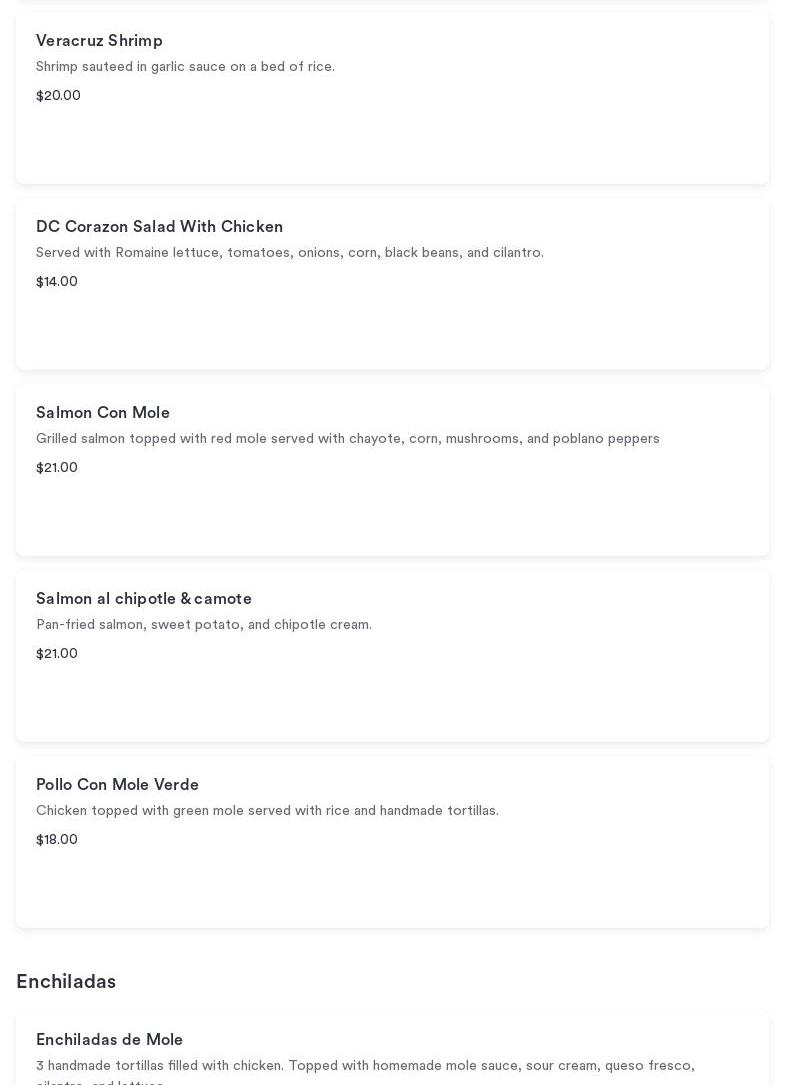The height and width of the screenshot is (1085, 785).
Task: Click the 3 handmade tortillas description text
Action: click(x=365, y=1066)
